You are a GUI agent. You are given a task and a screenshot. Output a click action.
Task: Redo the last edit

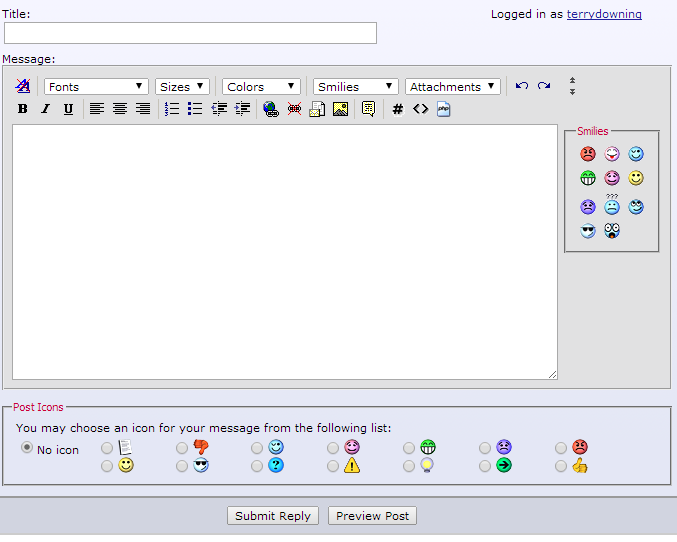point(544,86)
